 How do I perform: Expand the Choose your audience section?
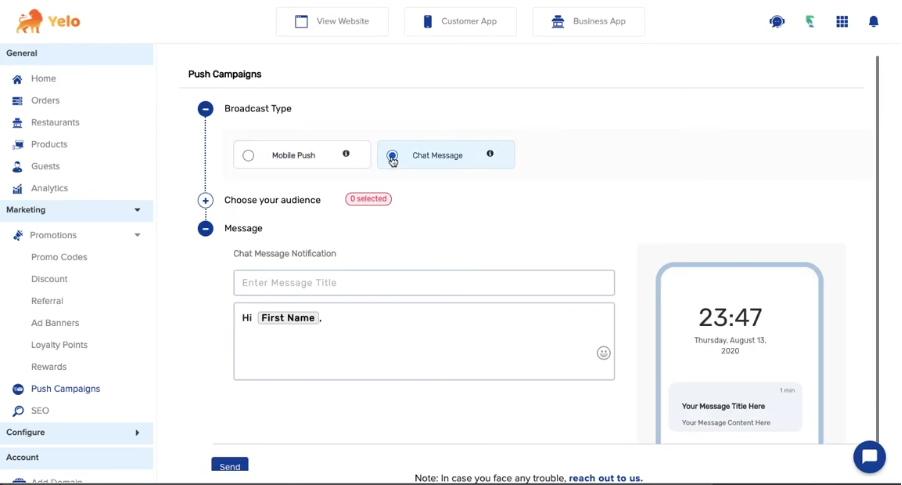coord(205,200)
